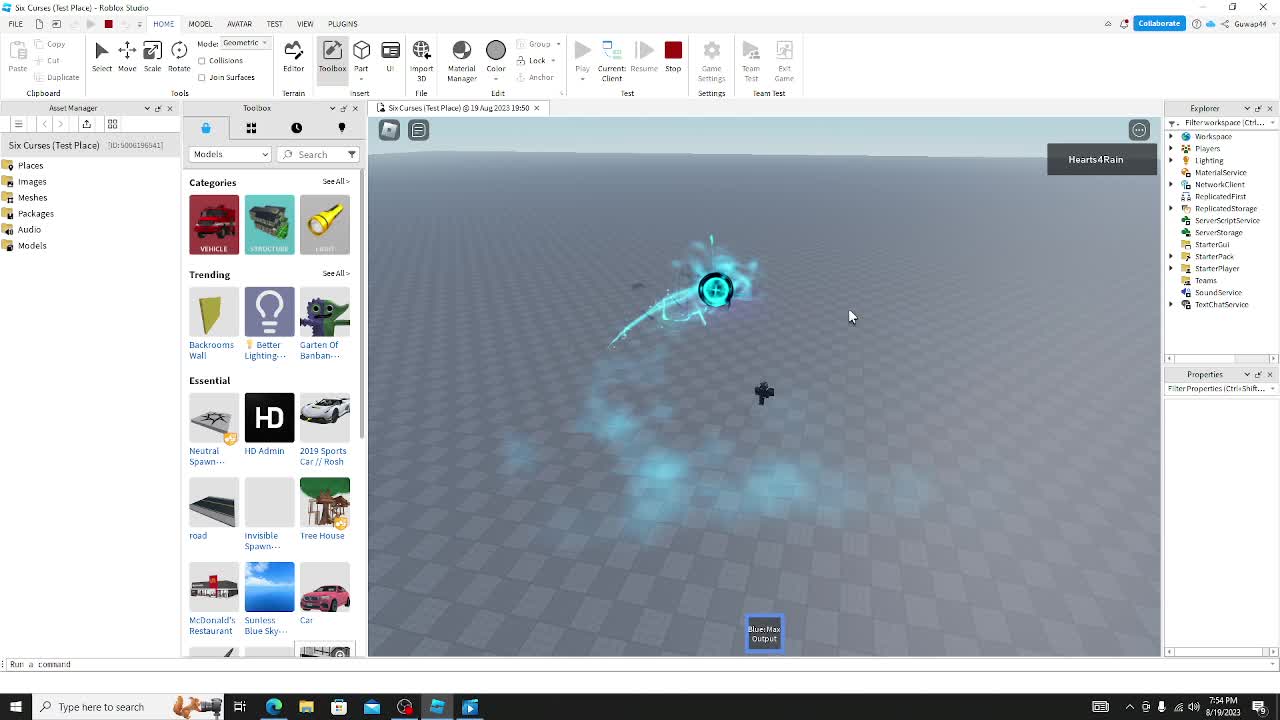Switch to the MODEL ribbon tab
This screenshot has width=1280, height=720.
coord(200,24)
